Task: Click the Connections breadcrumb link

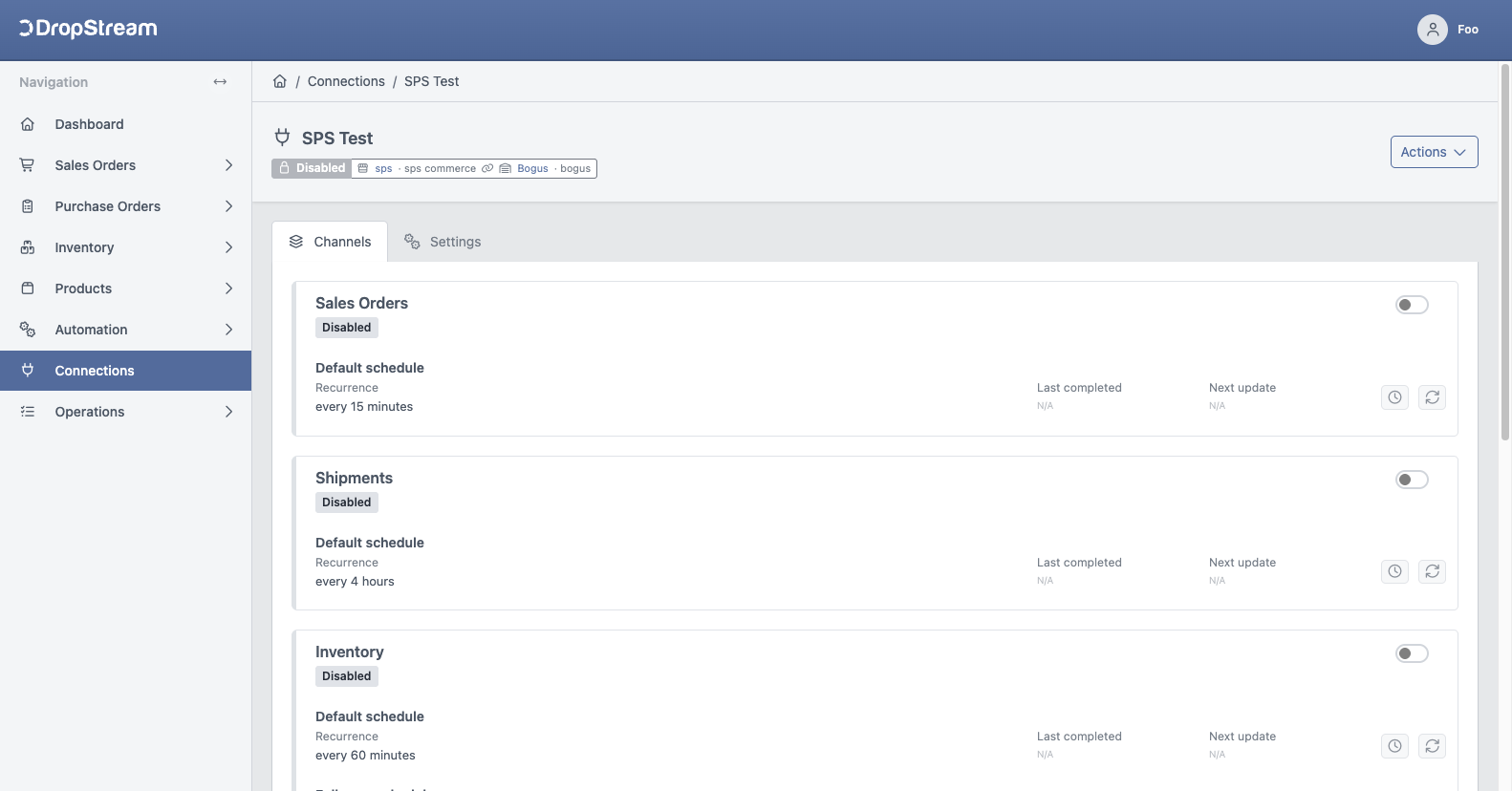Action: (x=346, y=81)
